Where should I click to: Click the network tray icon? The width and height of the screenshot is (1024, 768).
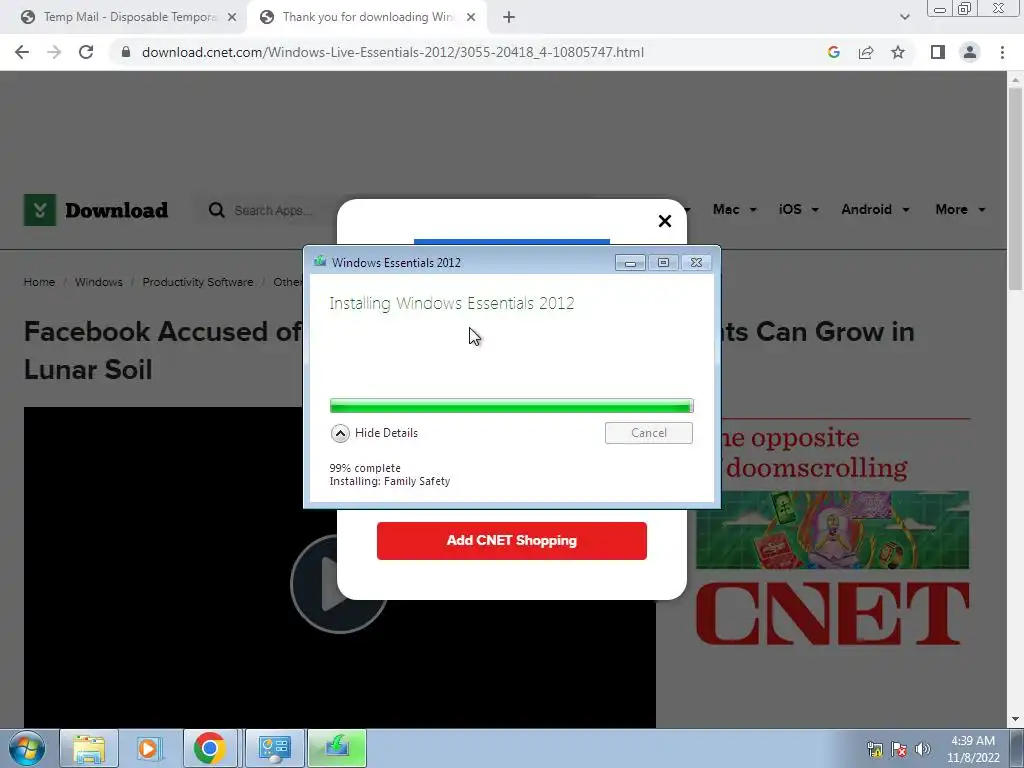pyautogui.click(x=874, y=748)
